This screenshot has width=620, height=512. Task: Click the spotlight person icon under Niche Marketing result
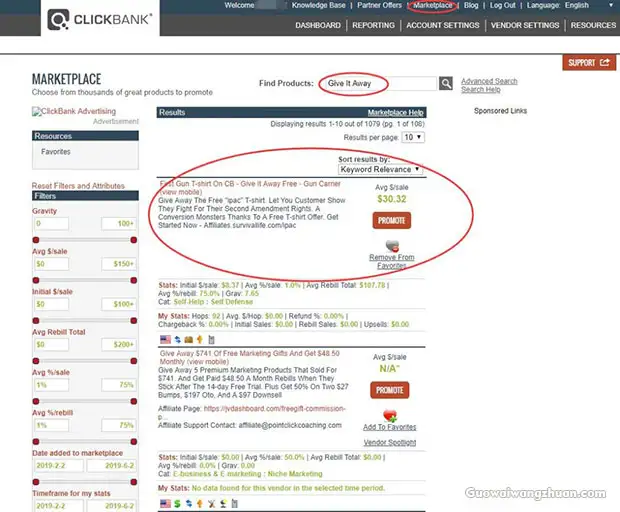223,503
